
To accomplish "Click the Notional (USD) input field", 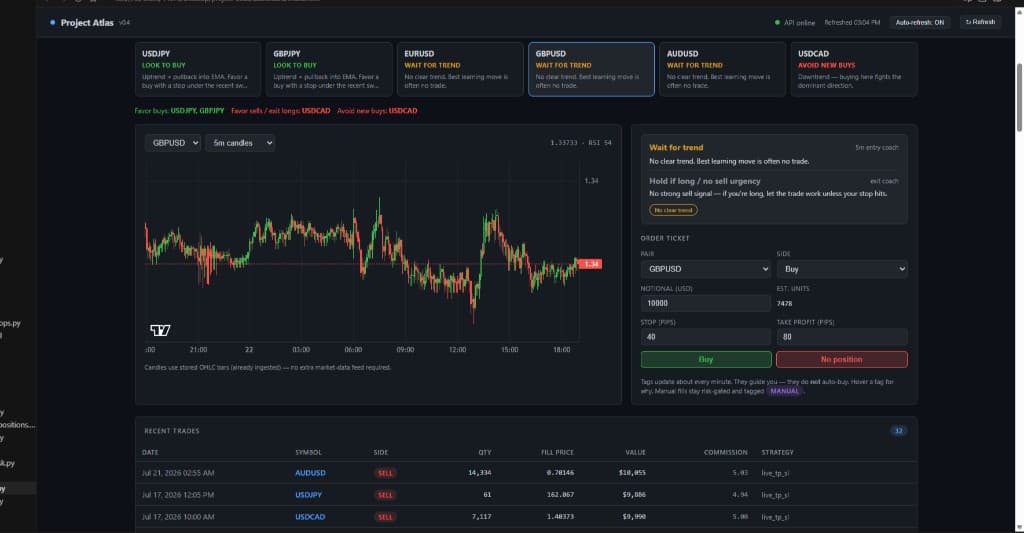I will 705,303.
